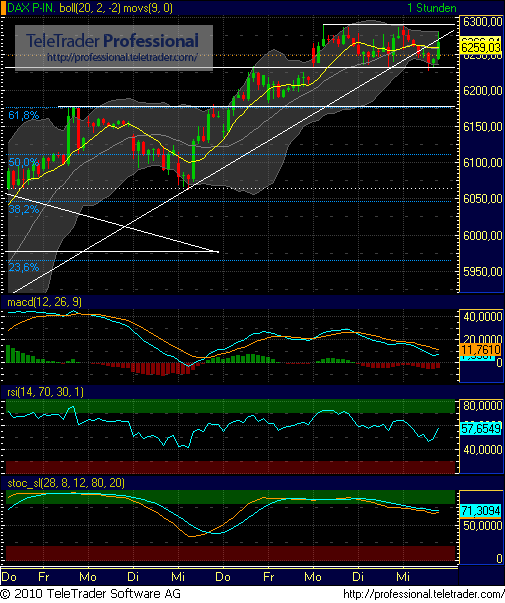Click the first 'Do' label on the time axis

pyautogui.click(x=9, y=577)
